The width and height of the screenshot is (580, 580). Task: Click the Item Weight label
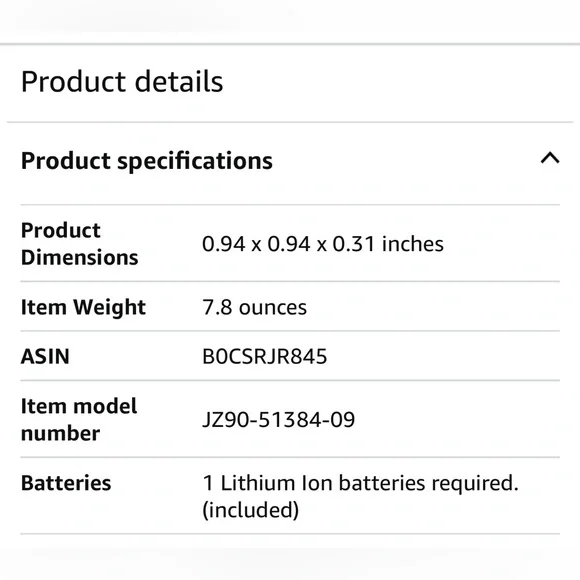click(x=83, y=307)
